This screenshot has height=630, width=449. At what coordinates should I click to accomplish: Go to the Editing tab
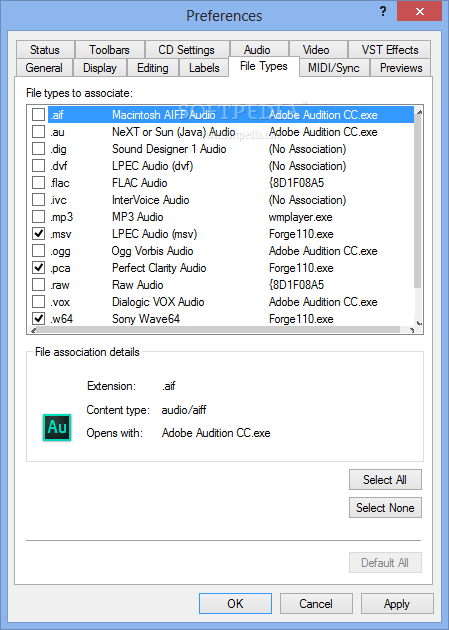click(x=153, y=68)
